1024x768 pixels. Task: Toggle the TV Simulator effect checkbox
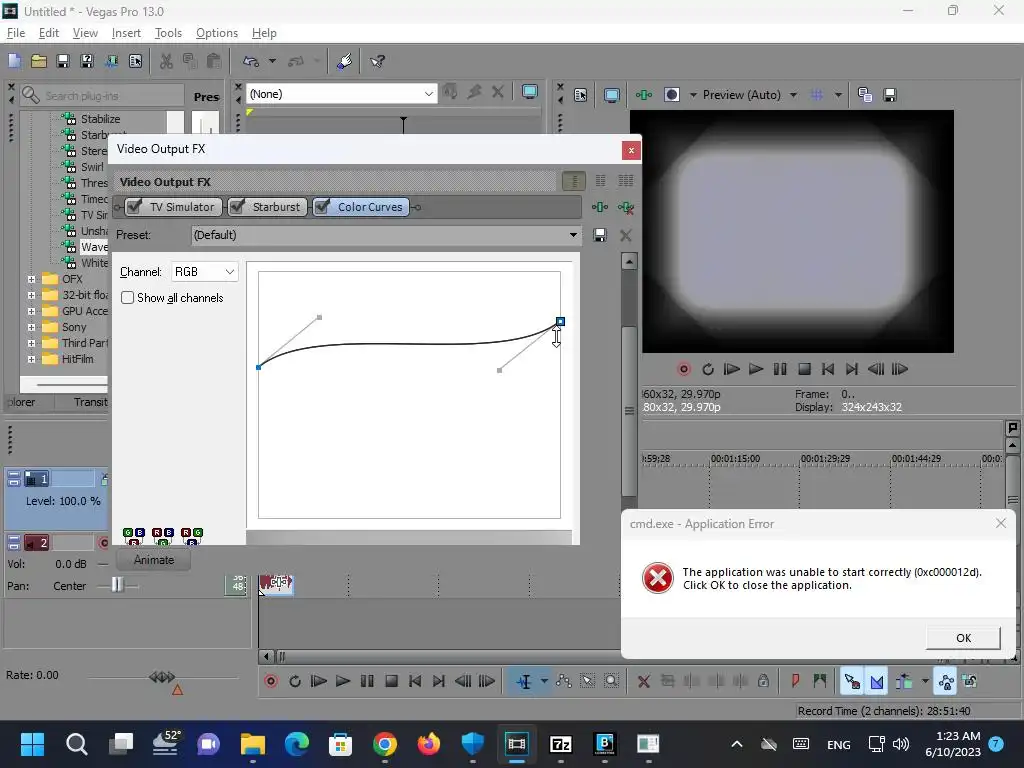click(x=134, y=207)
